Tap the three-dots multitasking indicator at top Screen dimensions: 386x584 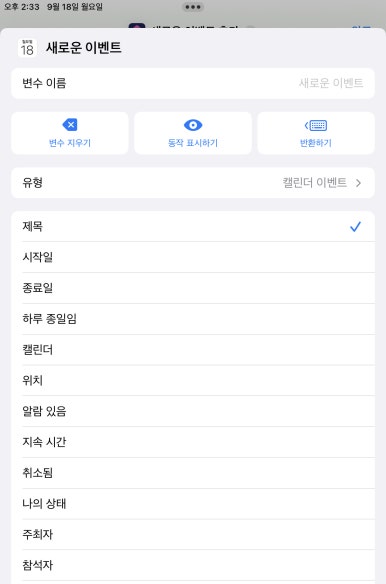(193, 7)
